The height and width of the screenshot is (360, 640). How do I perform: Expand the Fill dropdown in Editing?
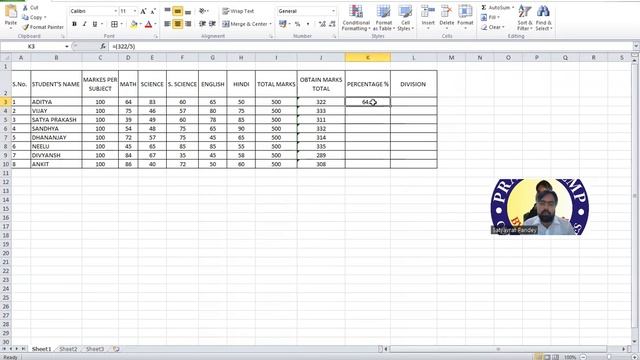click(499, 18)
